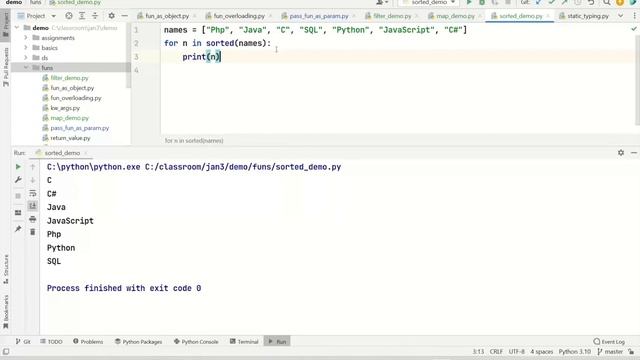Viewport: 640px width, 360px height.
Task: Open the Event Log
Action: coord(609,342)
